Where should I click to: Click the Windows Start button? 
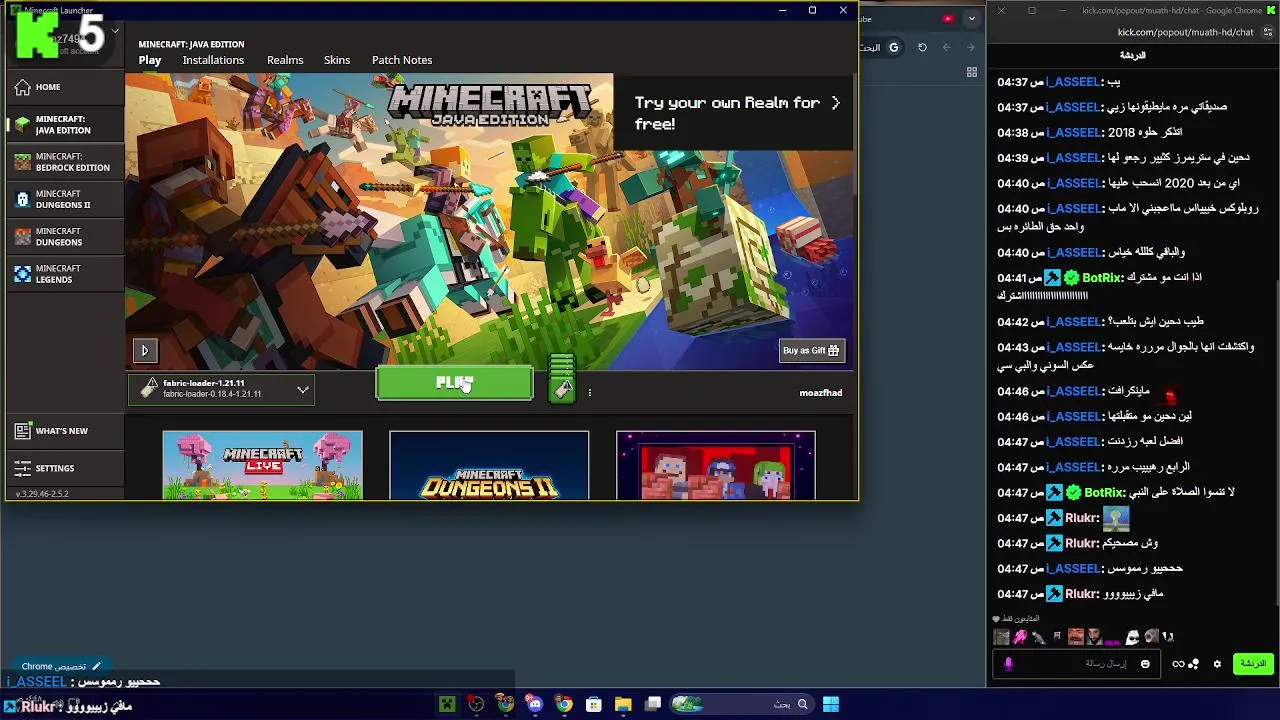click(x=831, y=704)
